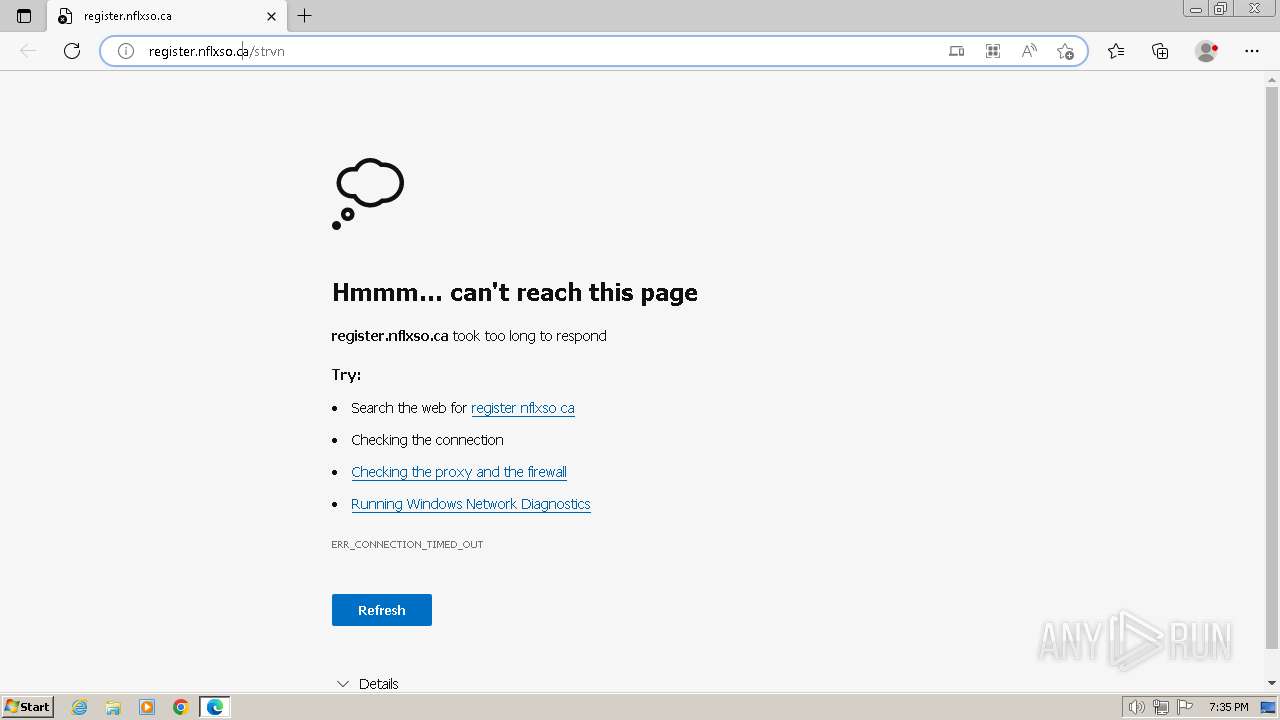
Task: Click the Show desktop button in taskbar
Action: (x=1269, y=707)
